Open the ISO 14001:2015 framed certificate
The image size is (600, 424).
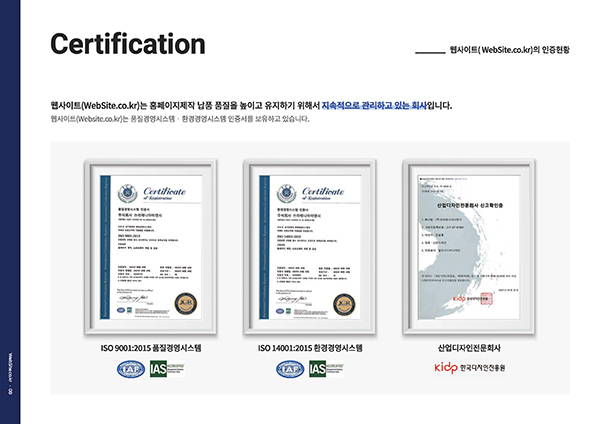(x=310, y=247)
